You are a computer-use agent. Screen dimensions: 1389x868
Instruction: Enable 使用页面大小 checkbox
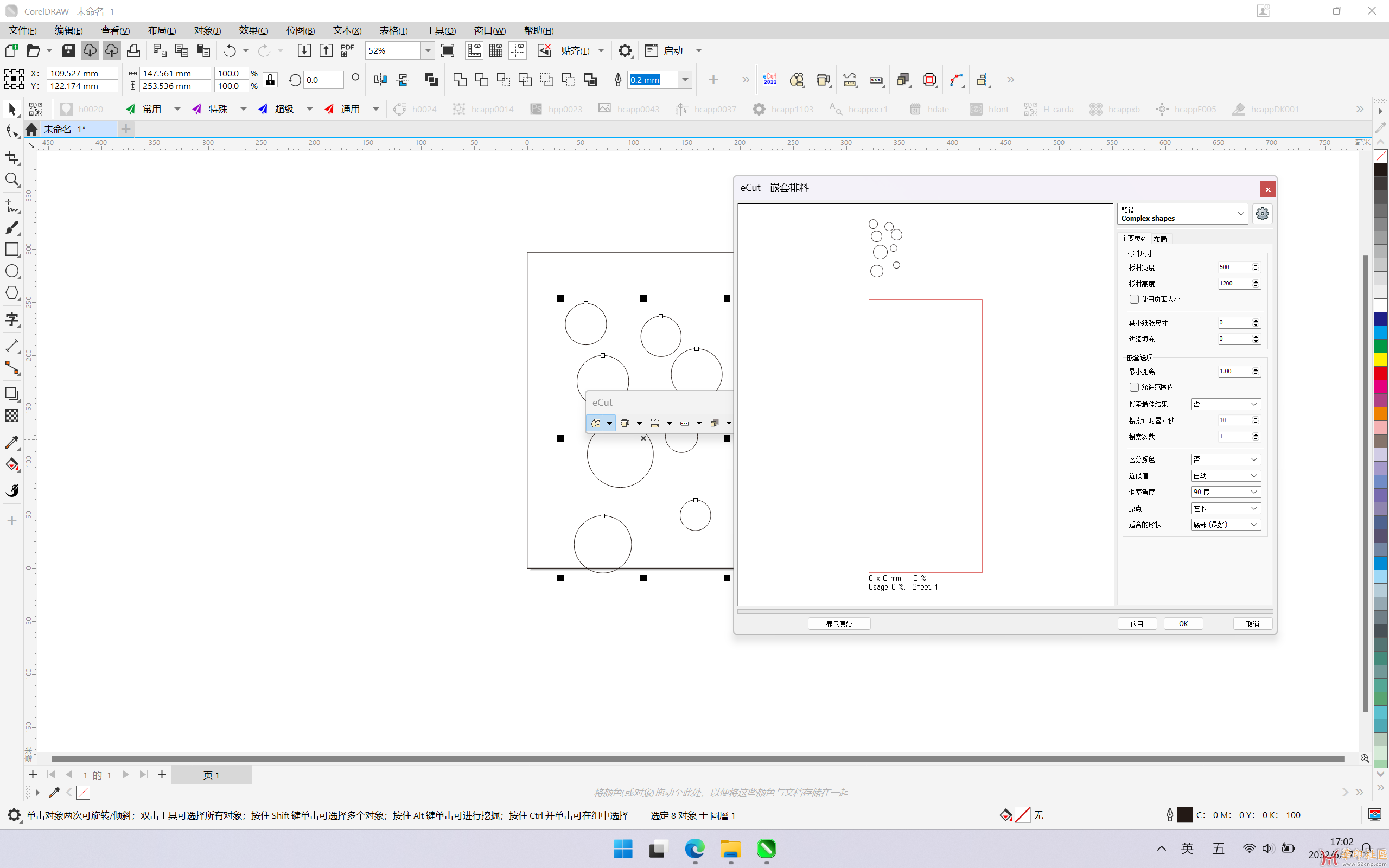1133,299
